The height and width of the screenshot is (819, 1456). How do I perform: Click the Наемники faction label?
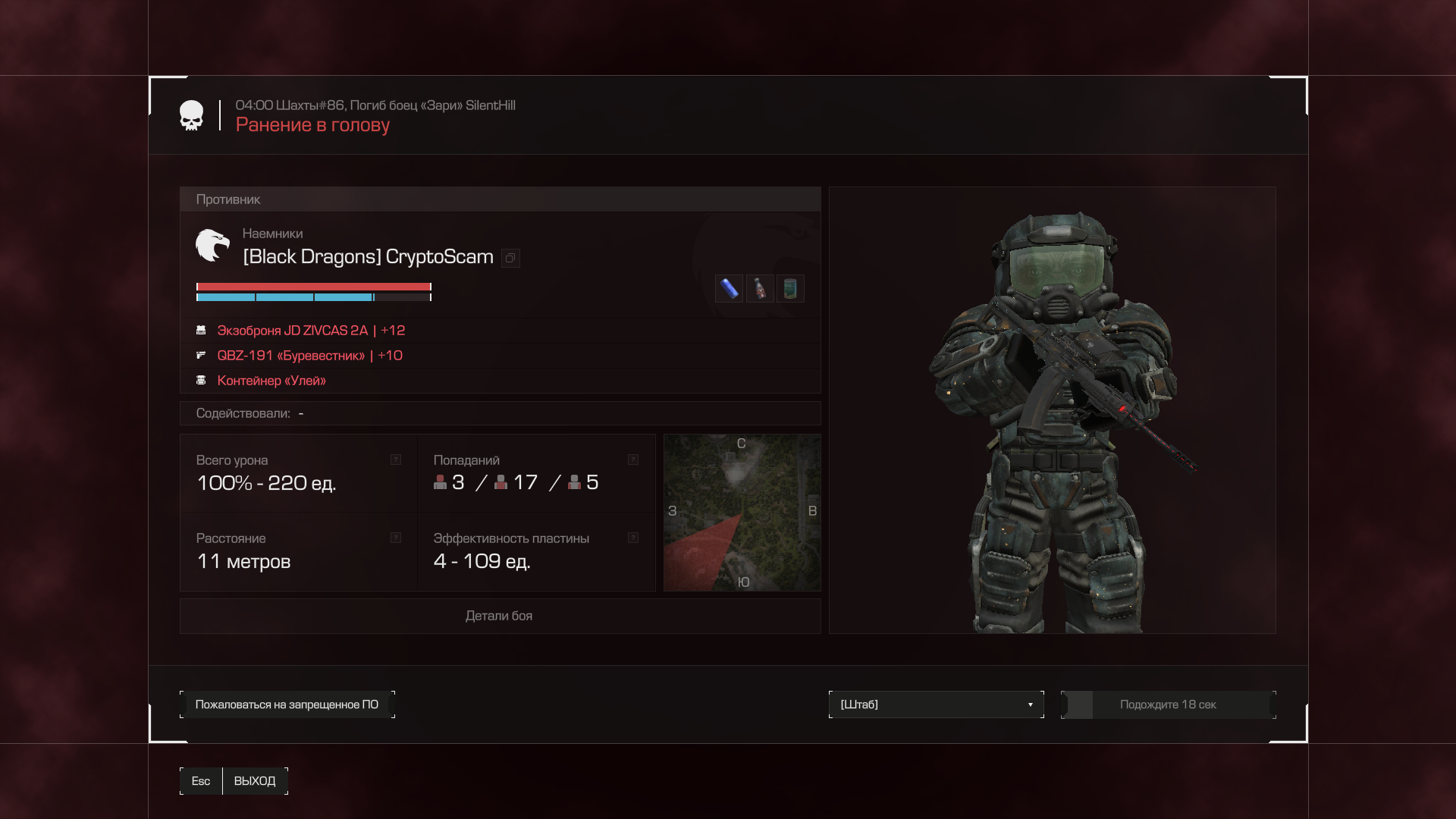coord(272,234)
